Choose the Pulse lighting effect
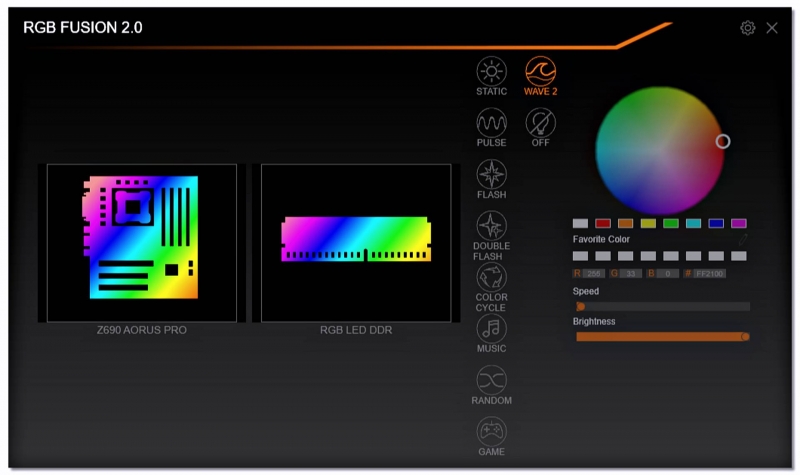The height and width of the screenshot is (475, 800). pos(491,128)
